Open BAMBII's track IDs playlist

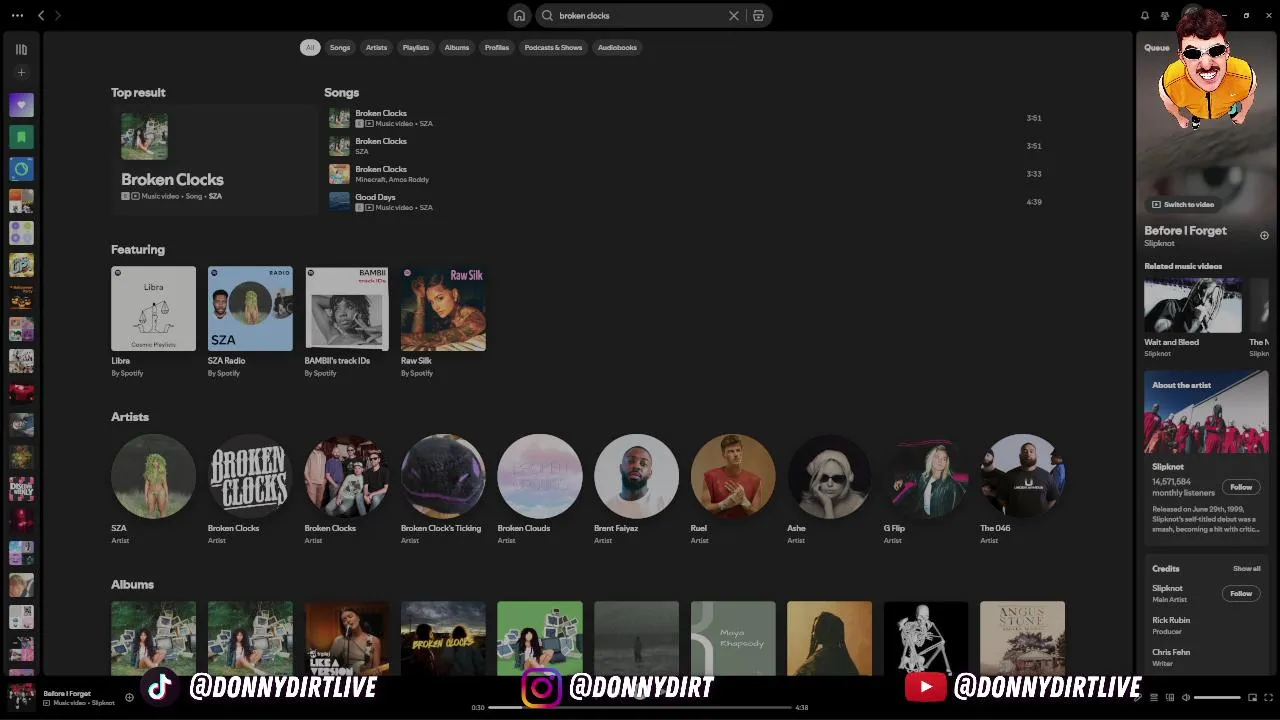click(347, 322)
